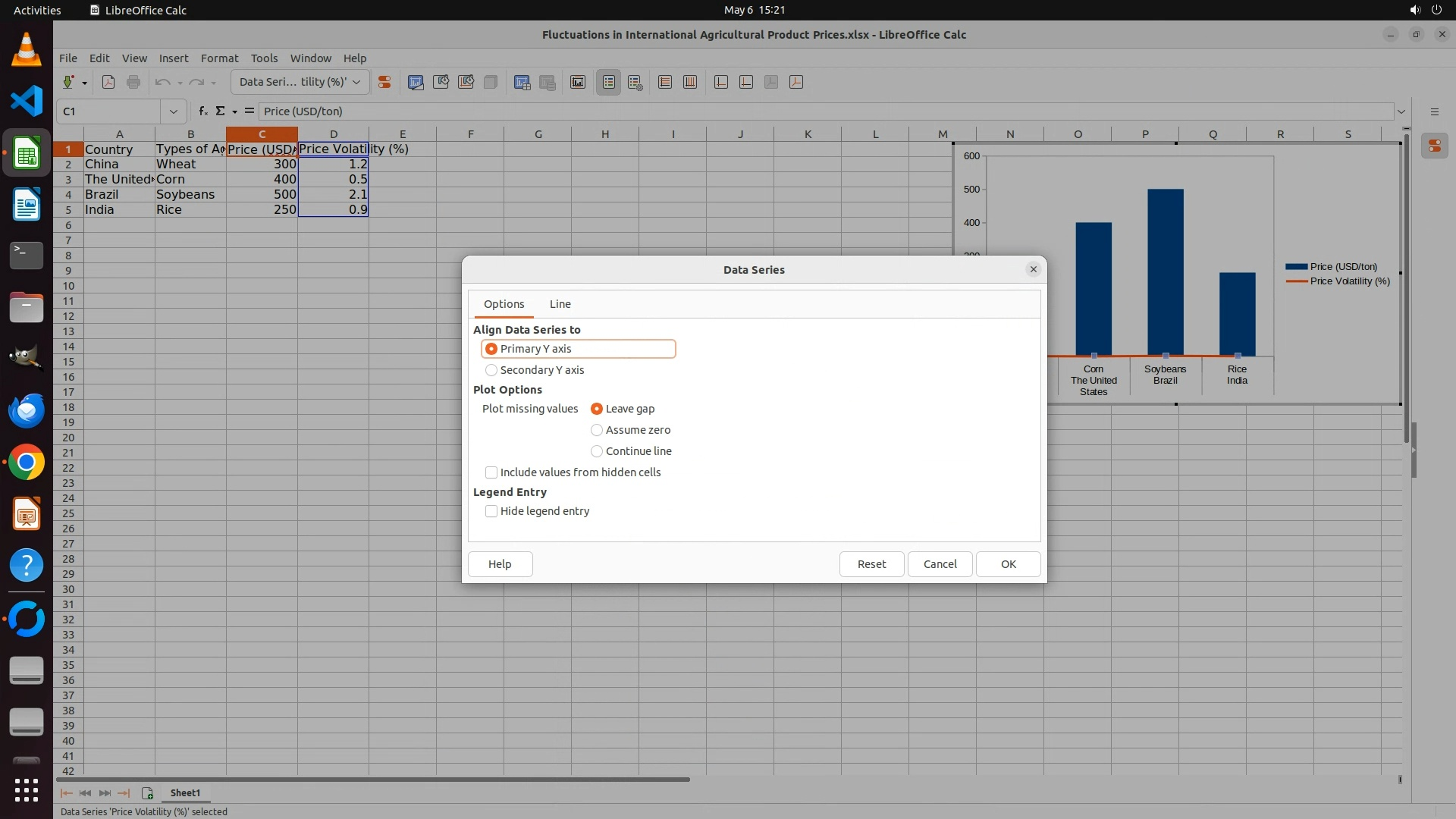The height and width of the screenshot is (819, 1456).
Task: Expand the formula bar chevron
Action: [x=1401, y=111]
